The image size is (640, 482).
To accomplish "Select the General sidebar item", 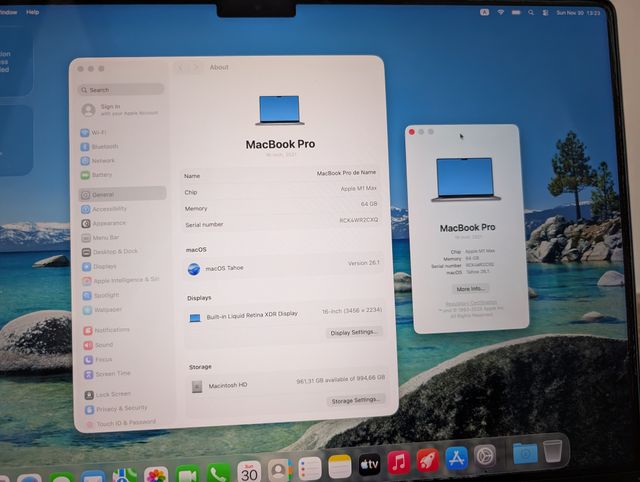I will point(122,195).
